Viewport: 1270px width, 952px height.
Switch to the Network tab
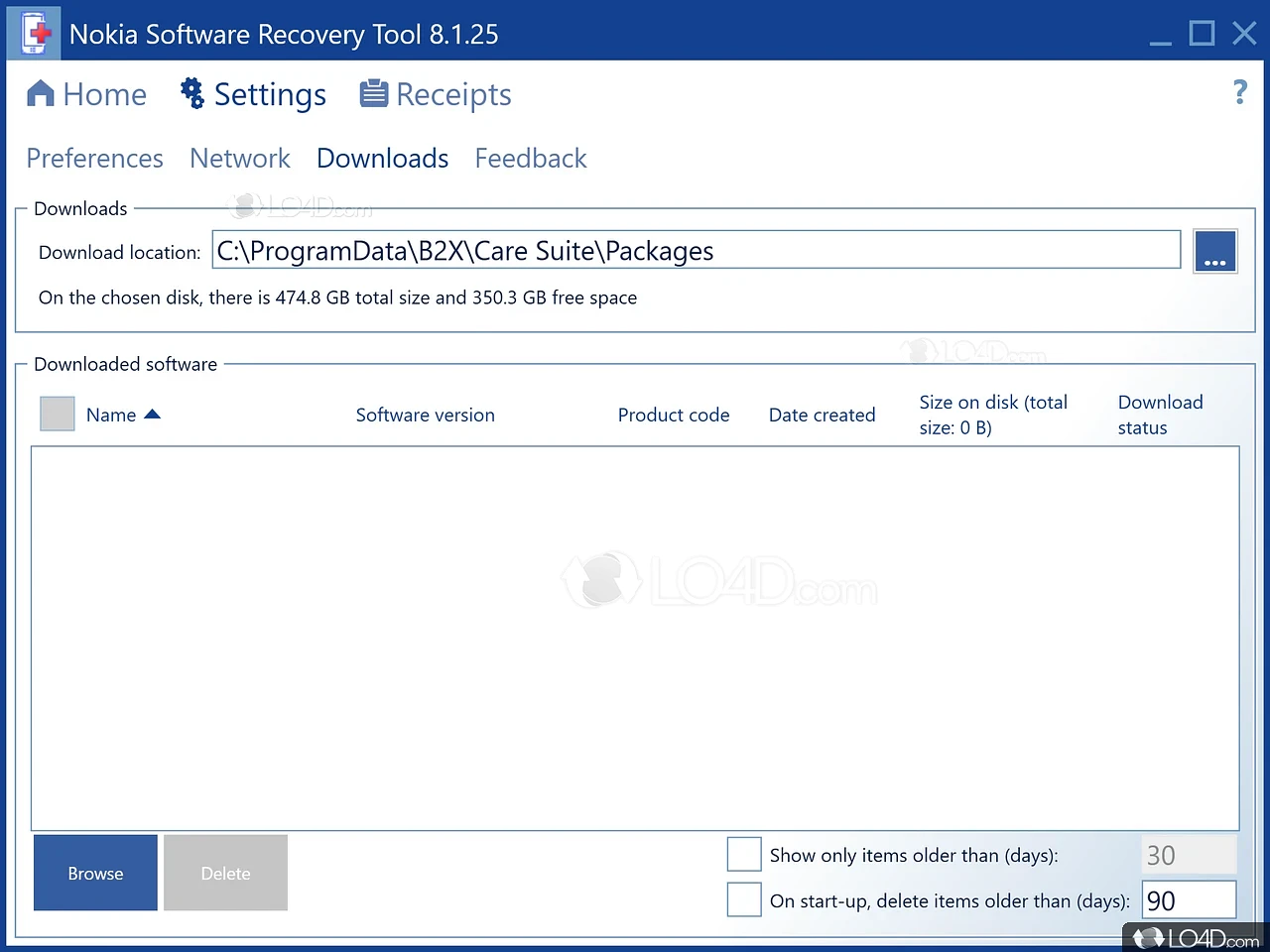240,159
